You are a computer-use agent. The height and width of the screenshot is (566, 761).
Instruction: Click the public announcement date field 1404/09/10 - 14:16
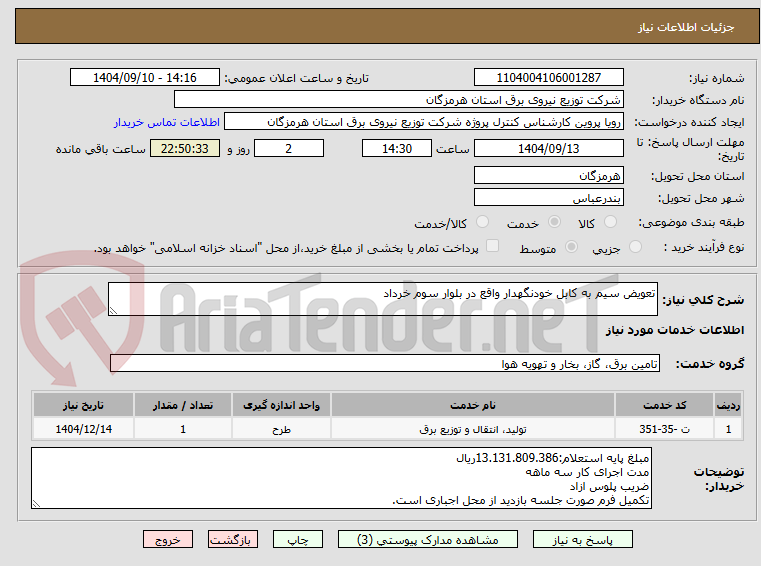[145, 78]
